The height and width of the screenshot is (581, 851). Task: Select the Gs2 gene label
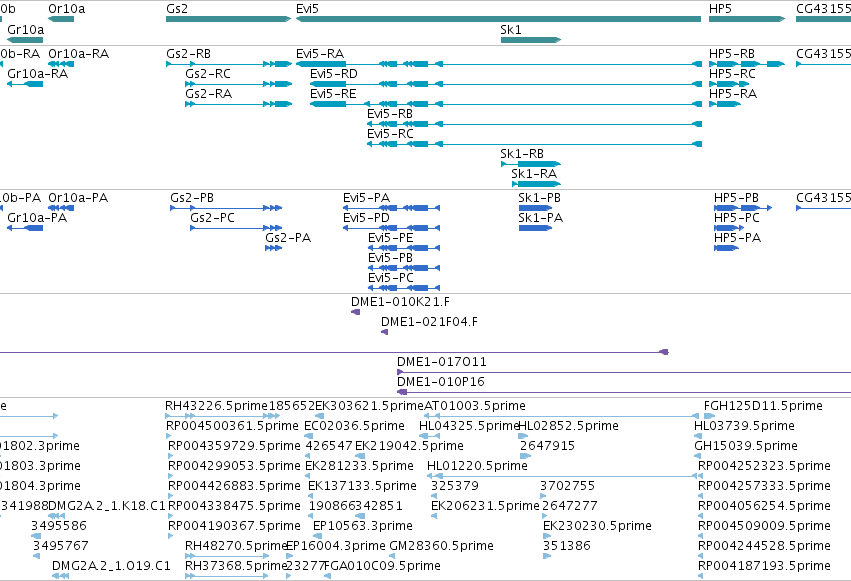(177, 9)
